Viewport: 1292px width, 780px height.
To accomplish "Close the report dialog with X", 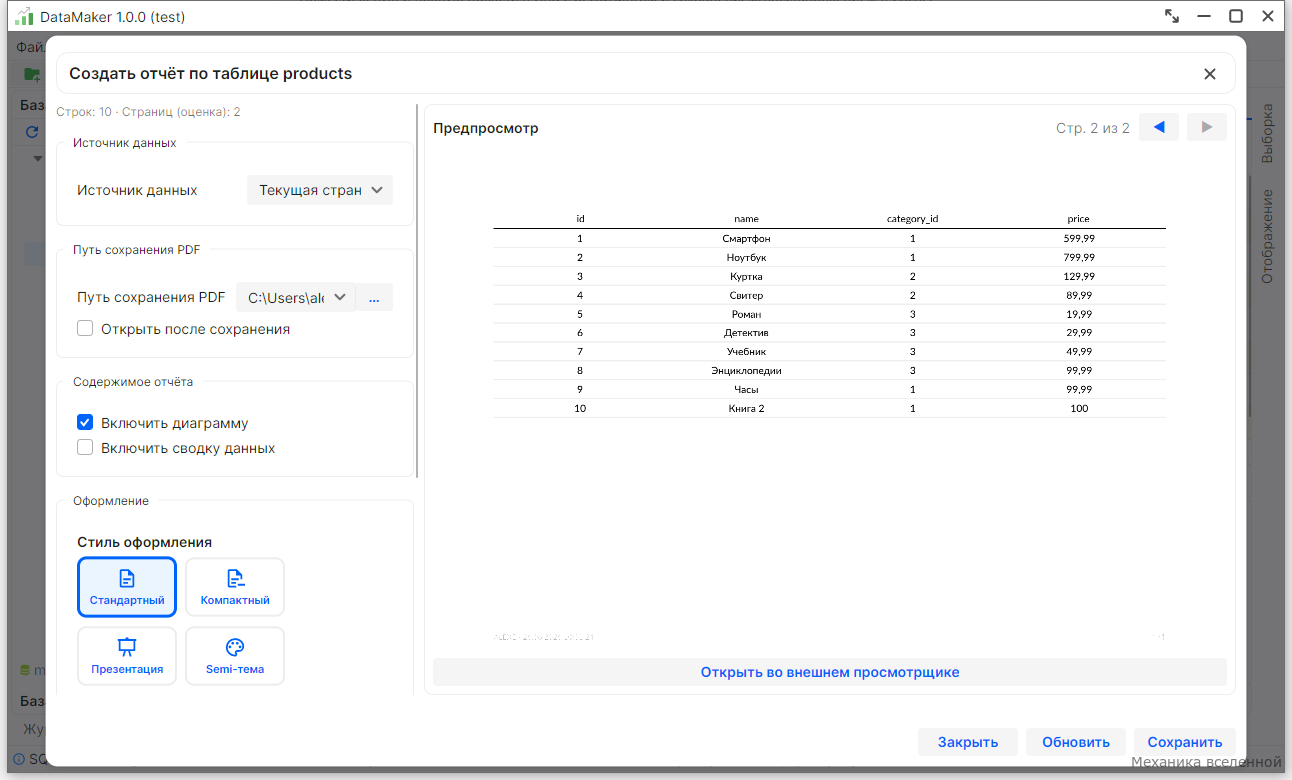I will click(x=1210, y=74).
